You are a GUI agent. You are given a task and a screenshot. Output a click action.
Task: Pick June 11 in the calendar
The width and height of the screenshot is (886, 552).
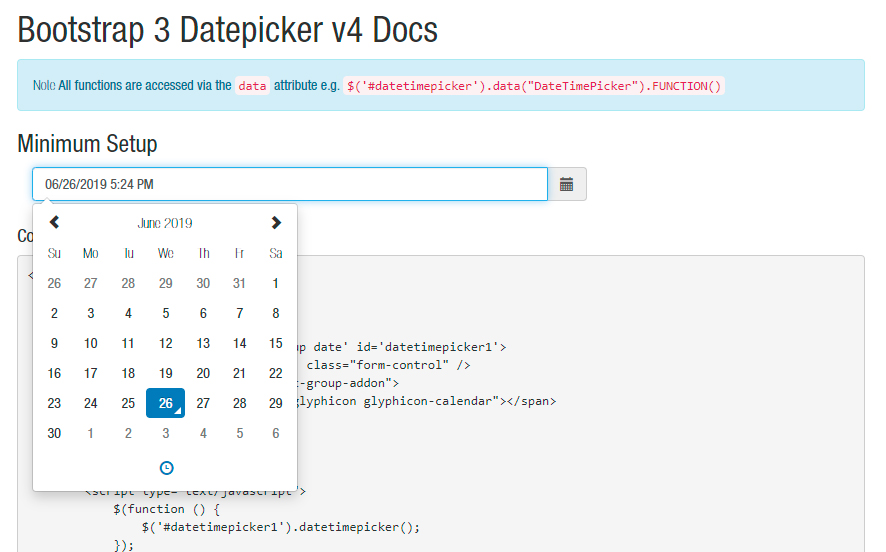(x=128, y=343)
